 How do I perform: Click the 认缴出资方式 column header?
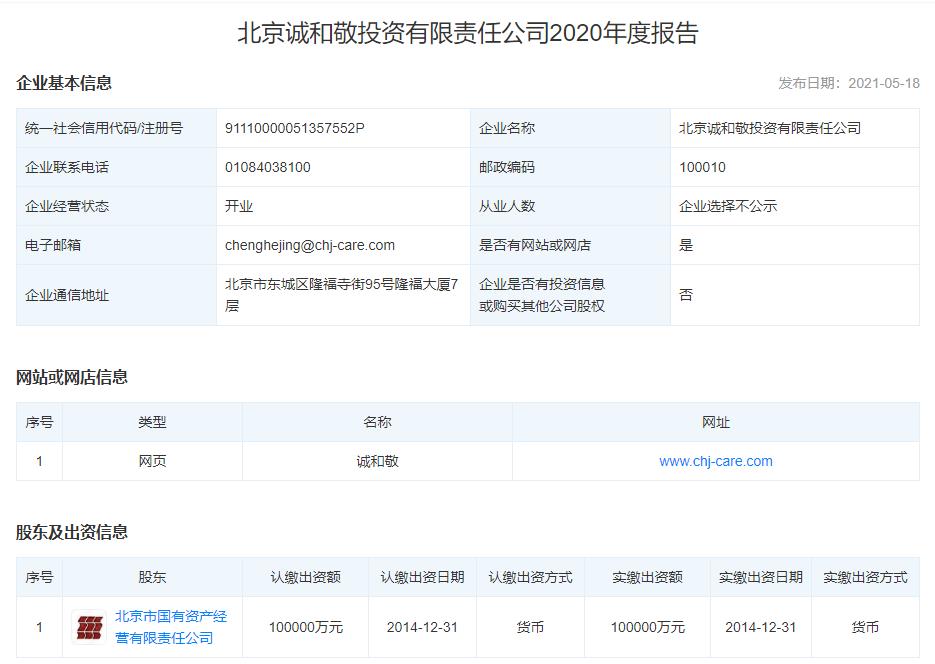coord(530,578)
